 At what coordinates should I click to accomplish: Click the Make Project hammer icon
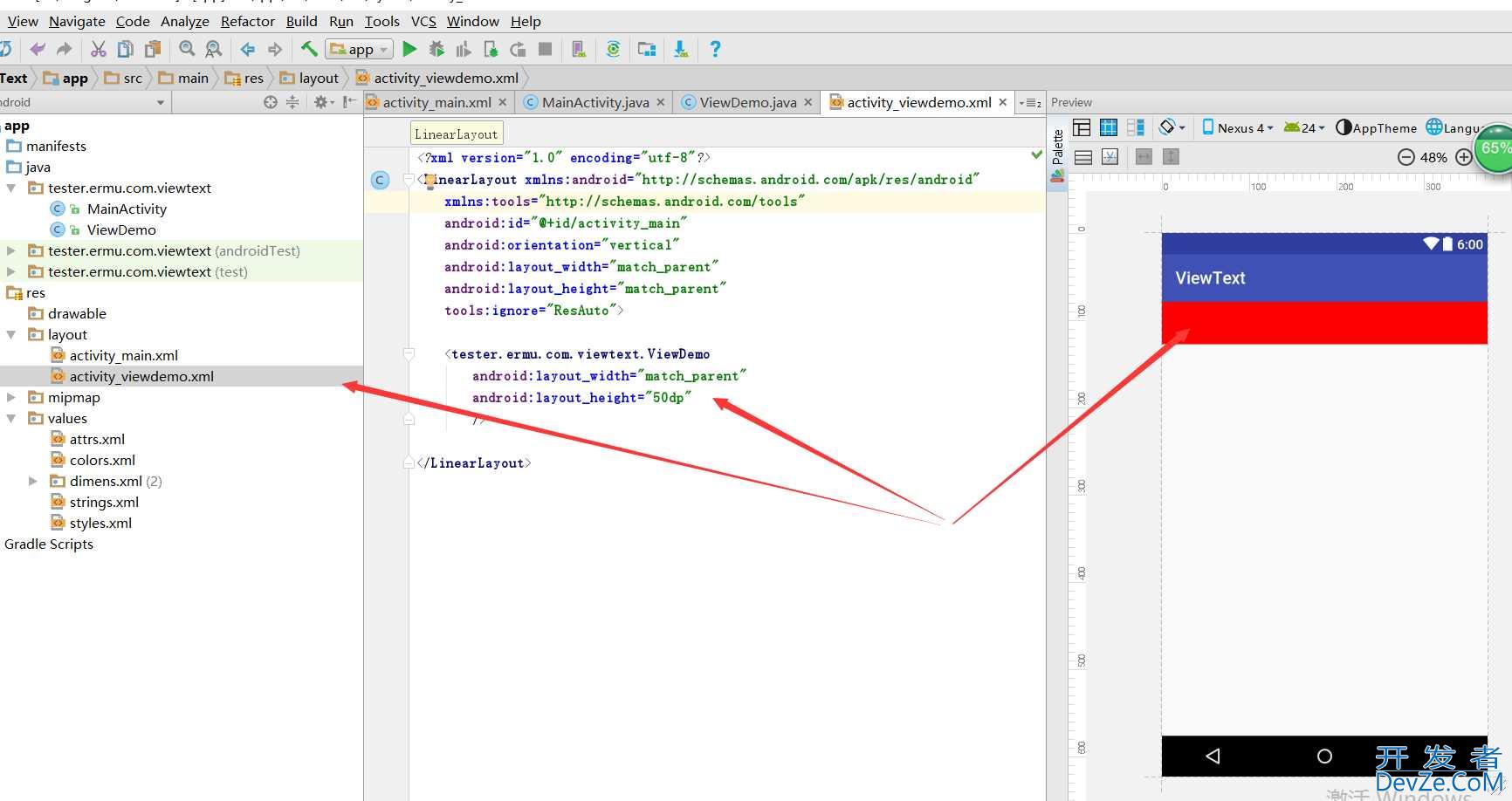[309, 50]
